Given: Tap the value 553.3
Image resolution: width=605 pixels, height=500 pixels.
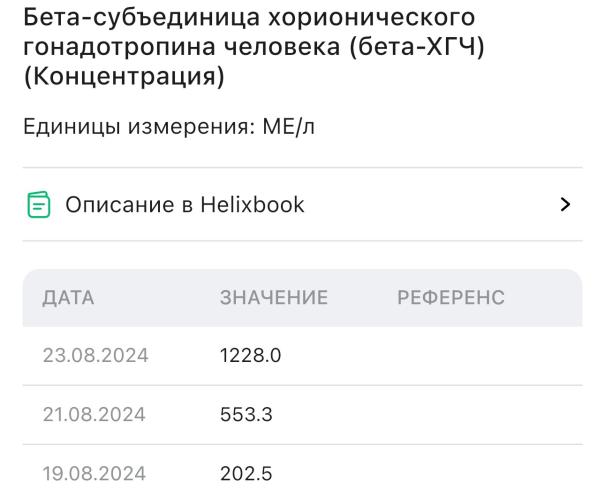Looking at the screenshot, I should pos(246,415).
